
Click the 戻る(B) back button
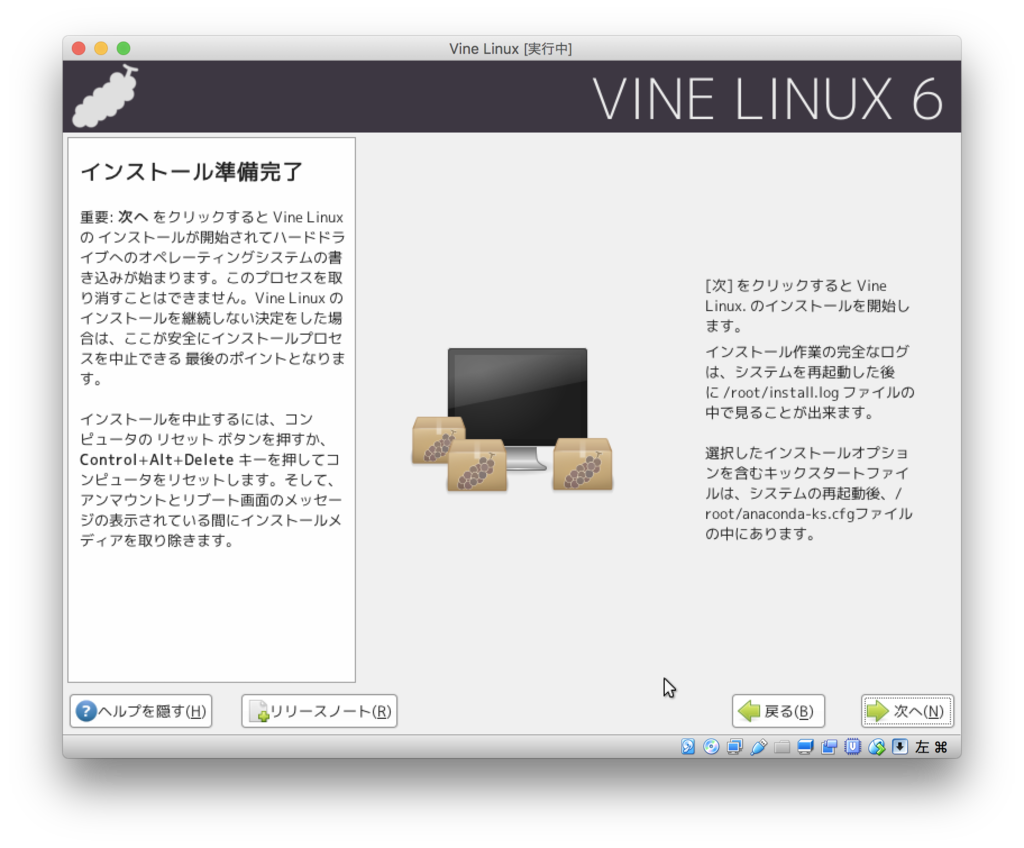click(778, 711)
